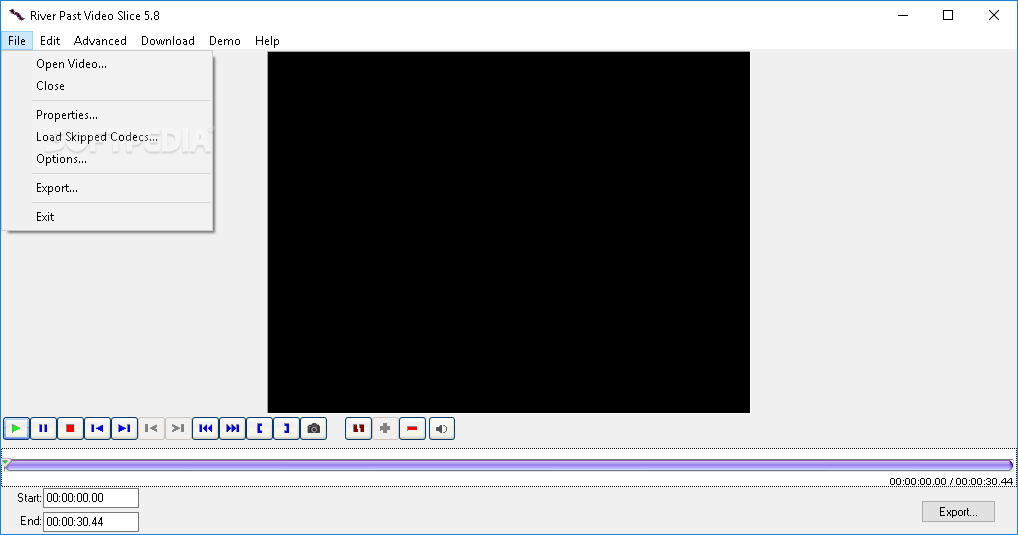Step forward one frame with blue next icon
Screen dimensions: 1018x535
coord(124,429)
